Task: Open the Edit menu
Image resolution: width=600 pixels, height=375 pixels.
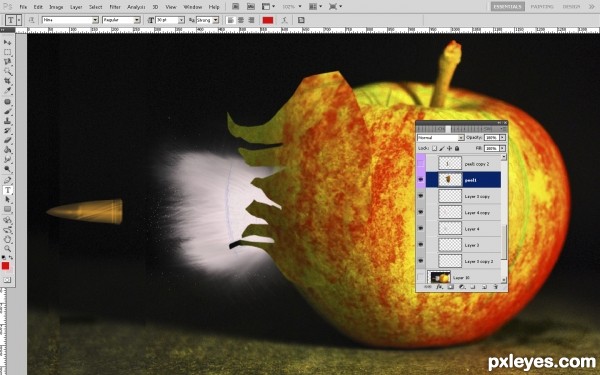Action: 38,7
